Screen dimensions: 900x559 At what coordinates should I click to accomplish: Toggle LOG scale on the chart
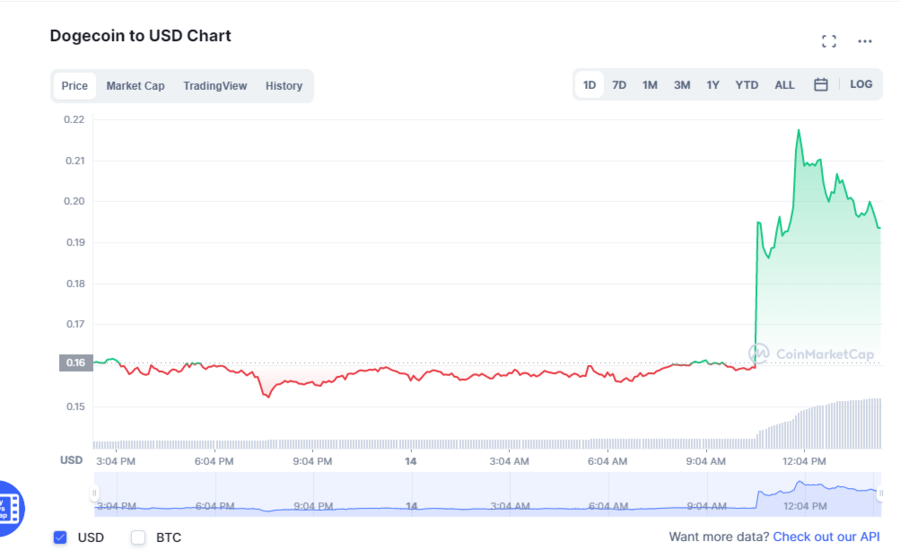point(861,84)
